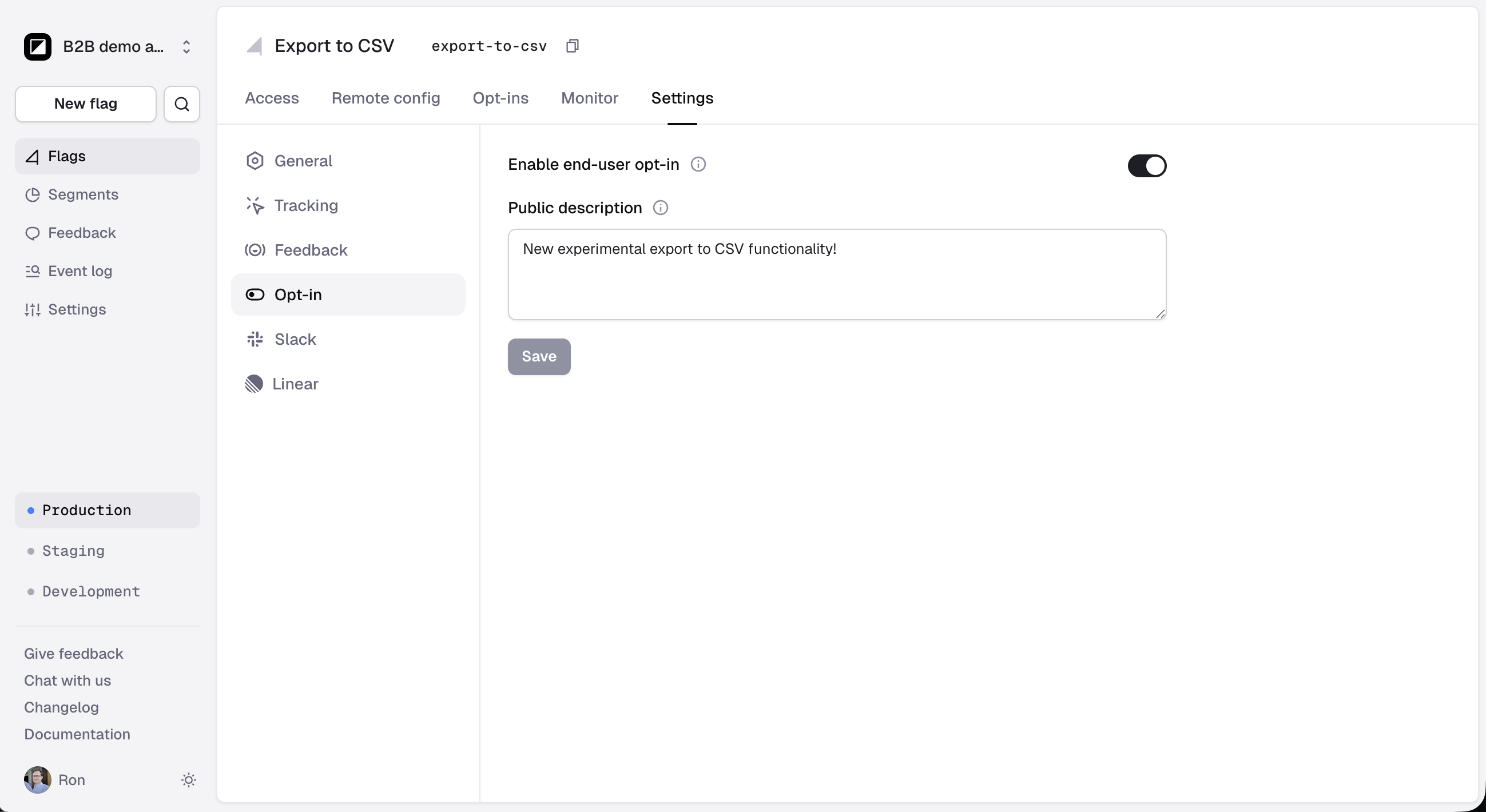Switch to the Monitor tab
The width and height of the screenshot is (1486, 812).
pos(590,98)
